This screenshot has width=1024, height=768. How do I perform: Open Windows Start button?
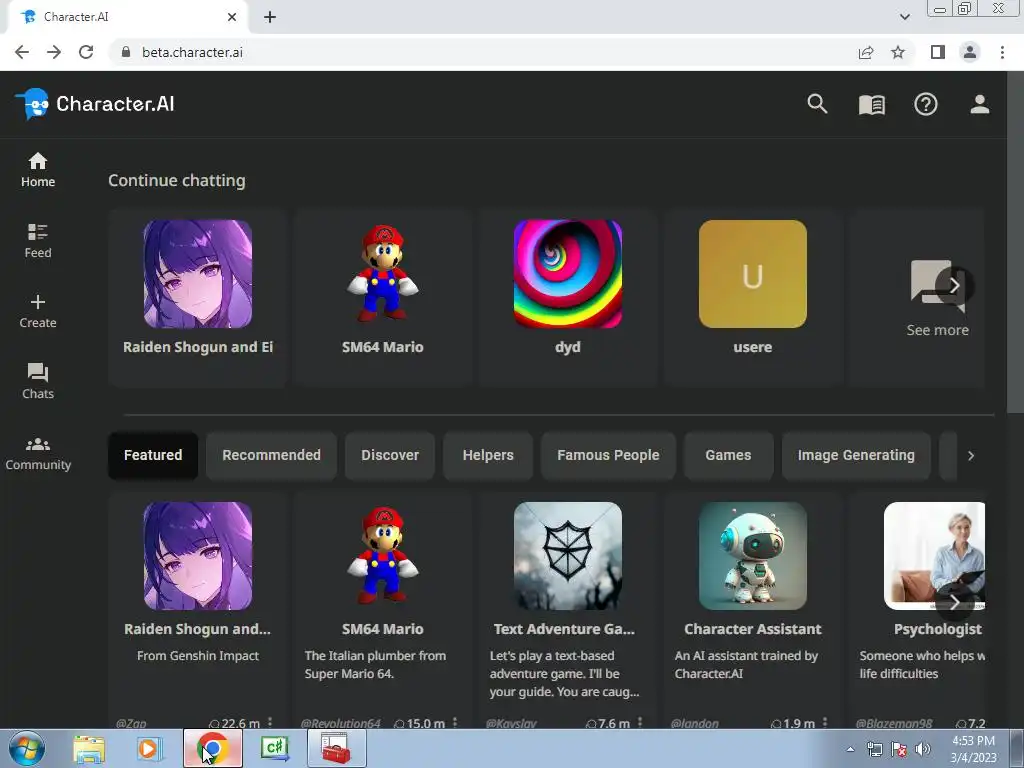point(26,748)
